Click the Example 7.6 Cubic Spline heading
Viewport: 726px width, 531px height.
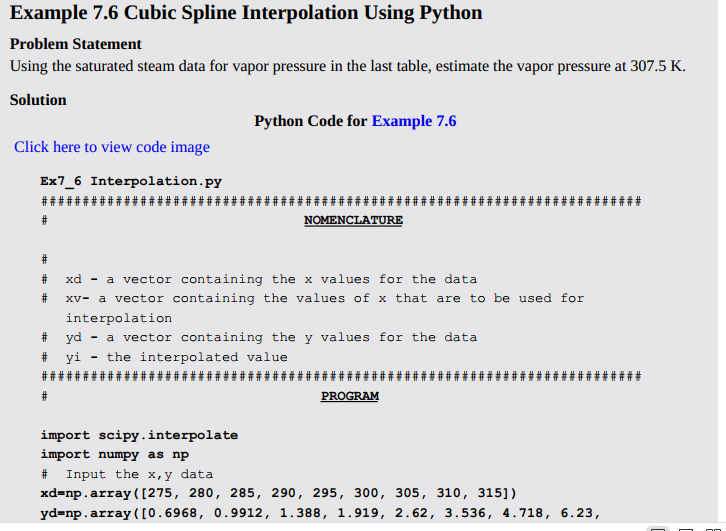click(246, 12)
